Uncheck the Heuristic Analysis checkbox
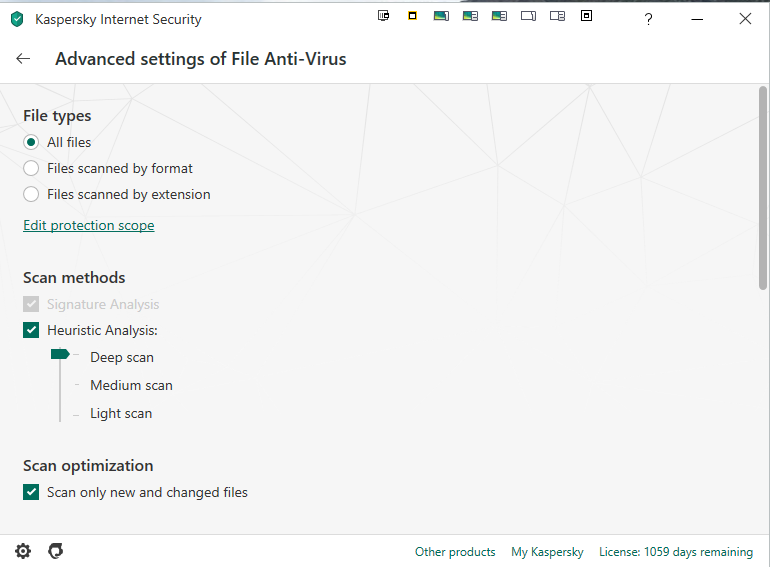Image resolution: width=770 pixels, height=567 pixels. coord(31,330)
